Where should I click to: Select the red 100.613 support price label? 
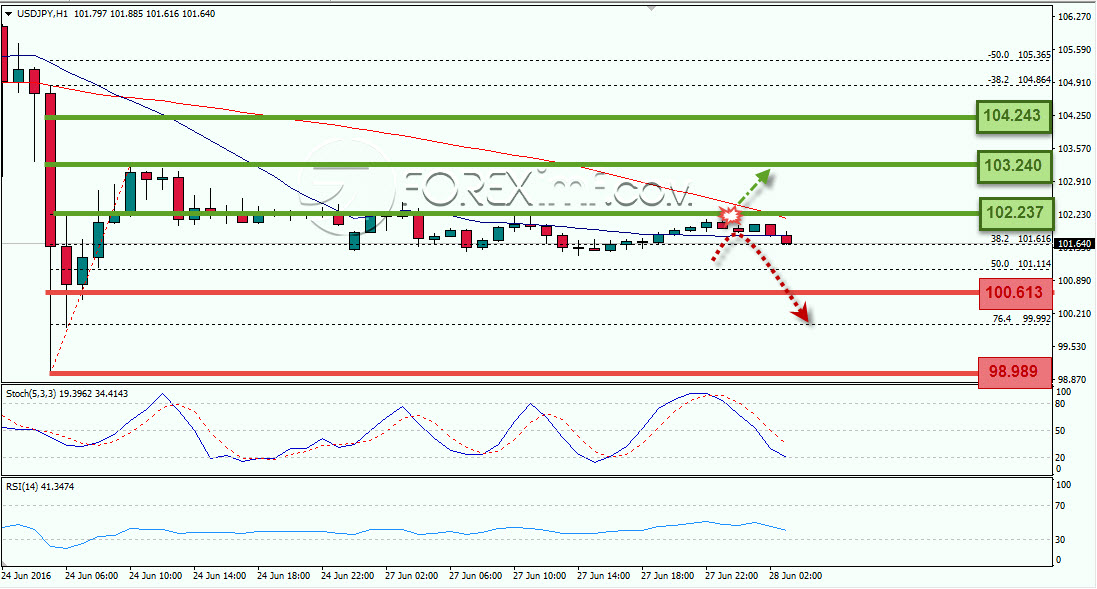coord(1014,292)
